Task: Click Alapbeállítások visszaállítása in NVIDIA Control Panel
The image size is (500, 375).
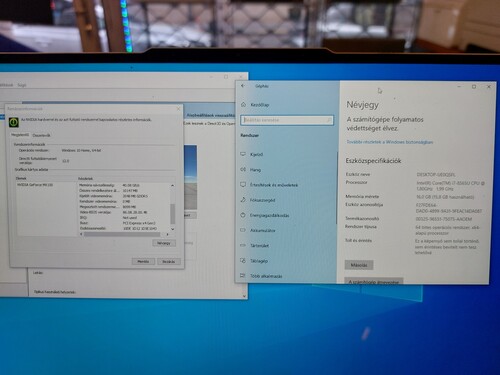Action: click(211, 115)
